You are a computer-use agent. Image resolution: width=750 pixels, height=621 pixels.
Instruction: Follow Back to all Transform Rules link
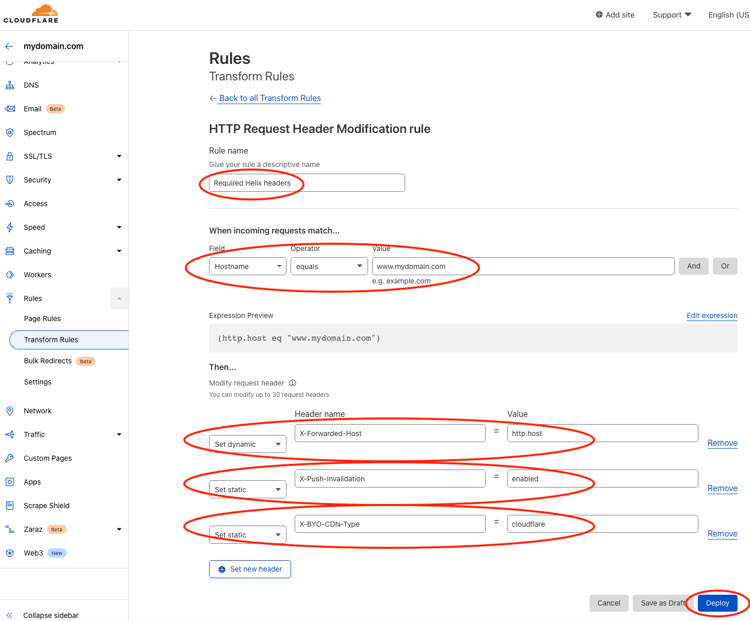click(x=270, y=98)
